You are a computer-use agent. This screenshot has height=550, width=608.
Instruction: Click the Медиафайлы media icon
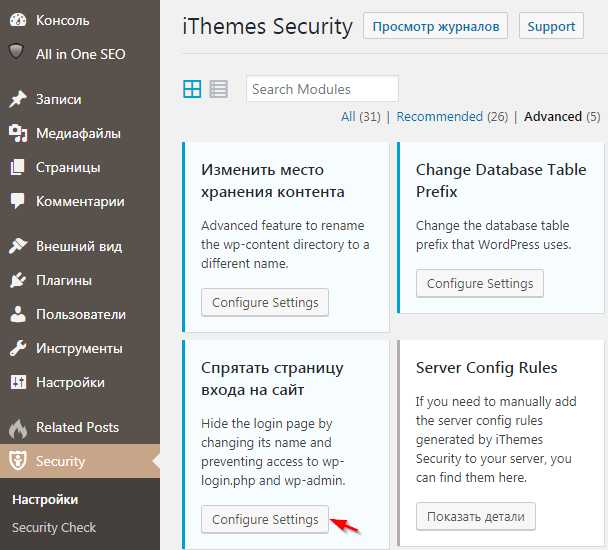coord(17,133)
